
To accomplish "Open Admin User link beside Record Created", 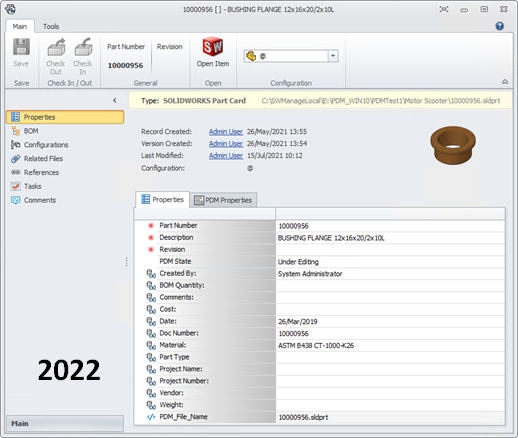I will coord(226,132).
